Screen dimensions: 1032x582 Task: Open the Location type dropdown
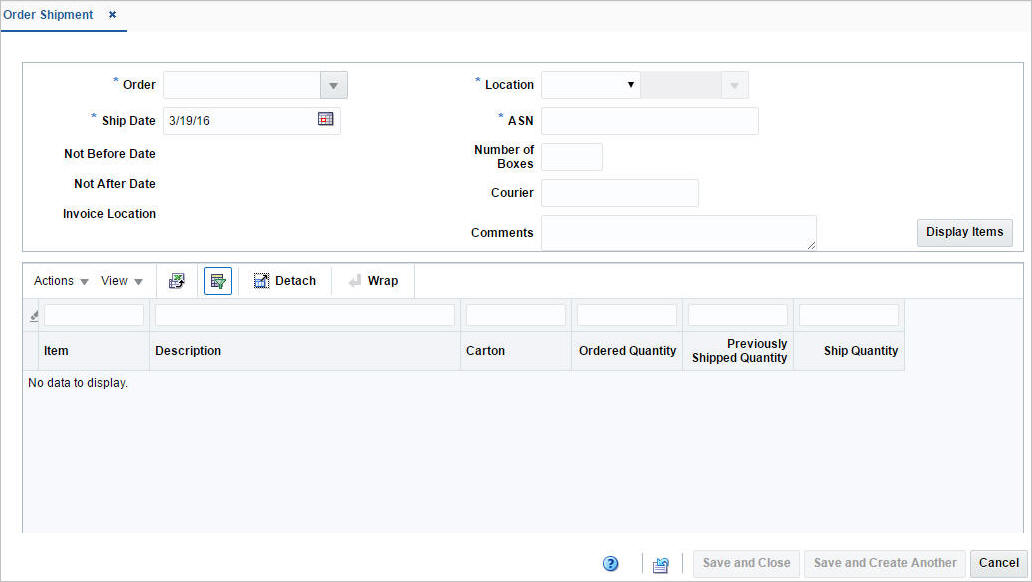(630, 85)
